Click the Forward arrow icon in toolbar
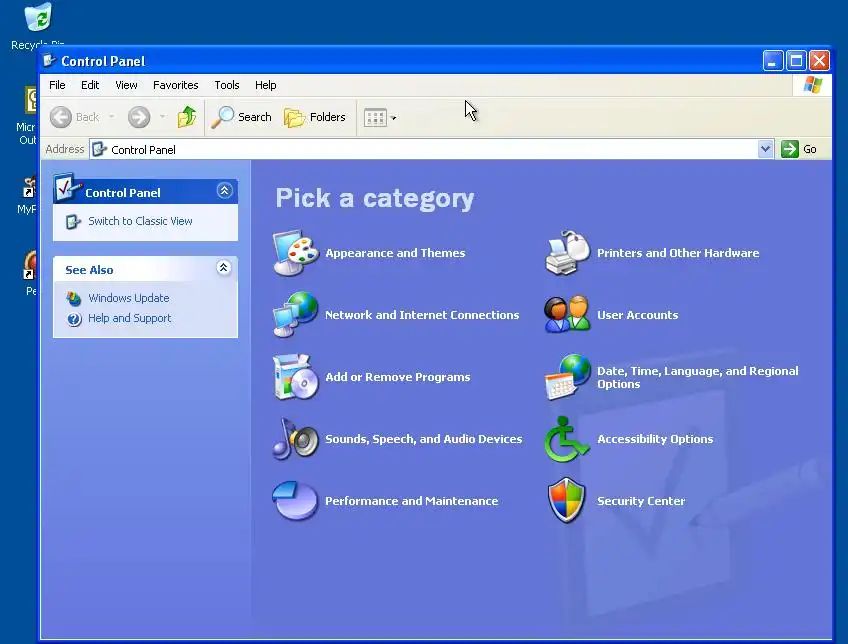Image resolution: width=848 pixels, height=644 pixels. tap(139, 117)
